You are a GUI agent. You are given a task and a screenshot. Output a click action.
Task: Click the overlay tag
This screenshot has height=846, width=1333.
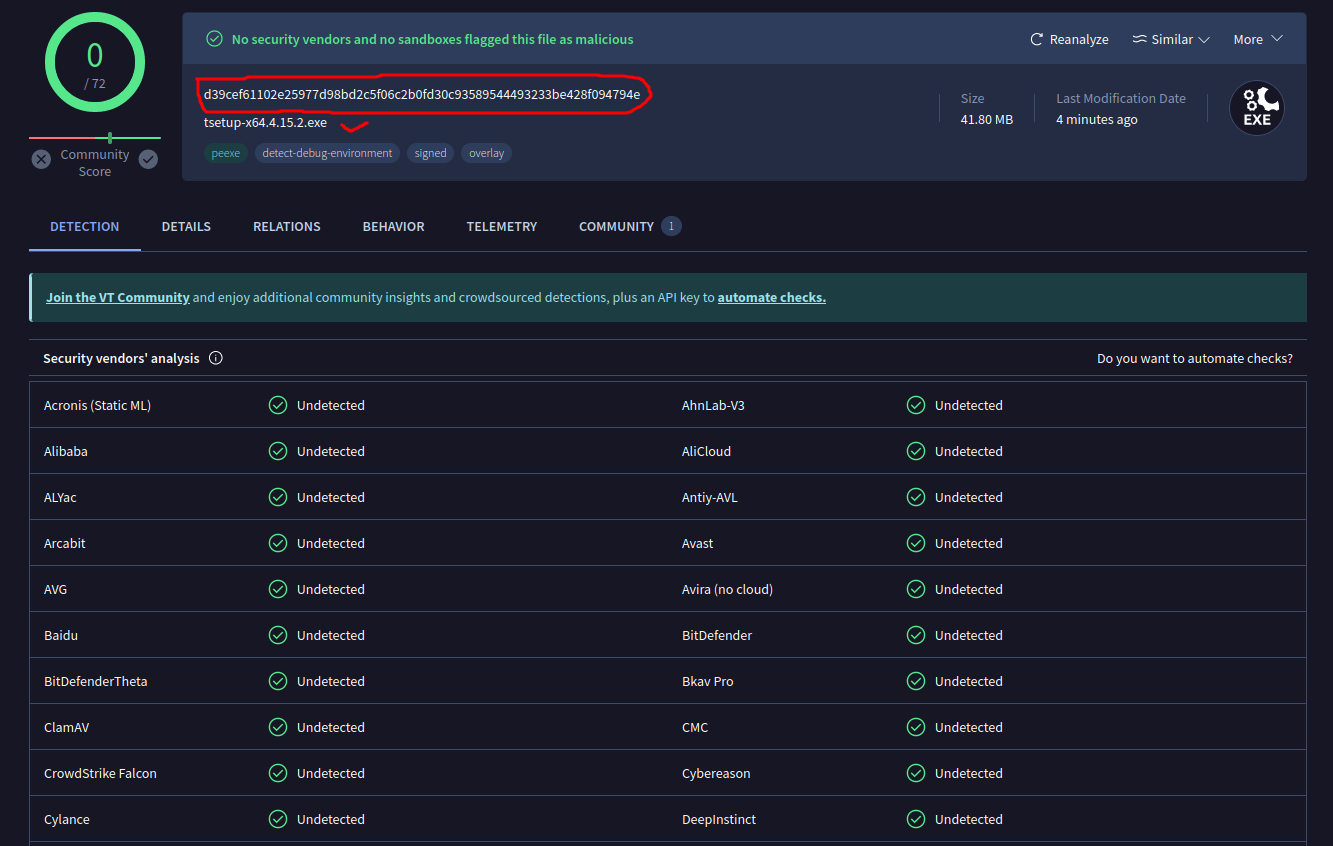click(487, 153)
